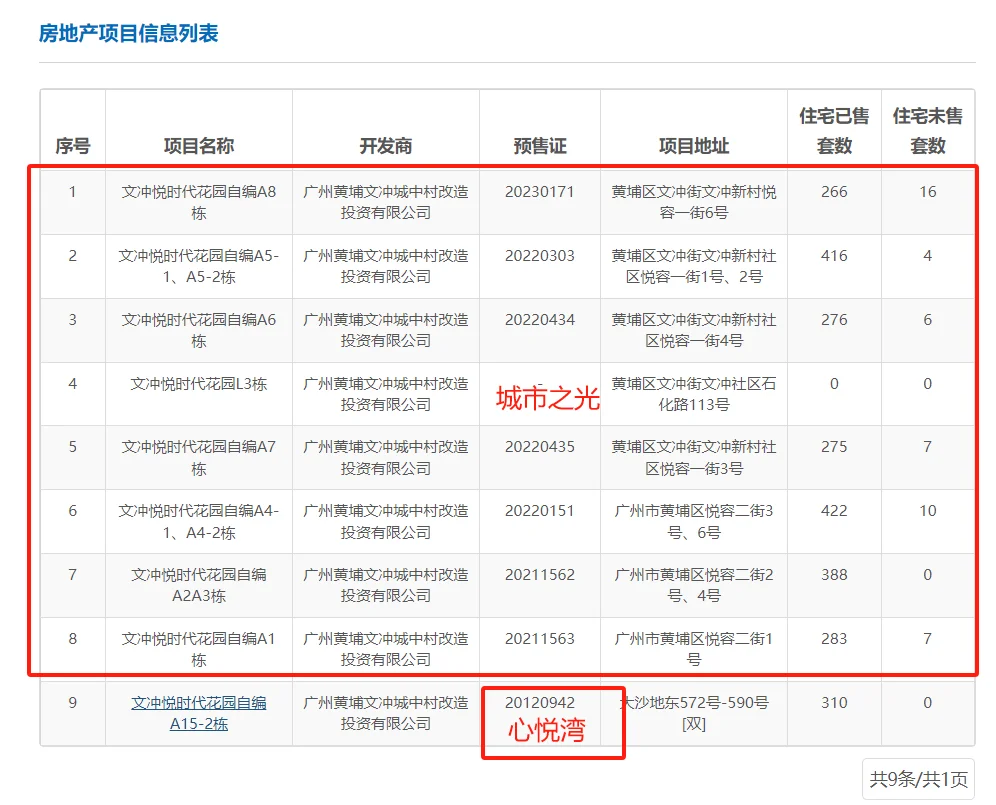This screenshot has width=996, height=805.
Task: Click unsold count 10 in row 6
Action: coord(927,511)
